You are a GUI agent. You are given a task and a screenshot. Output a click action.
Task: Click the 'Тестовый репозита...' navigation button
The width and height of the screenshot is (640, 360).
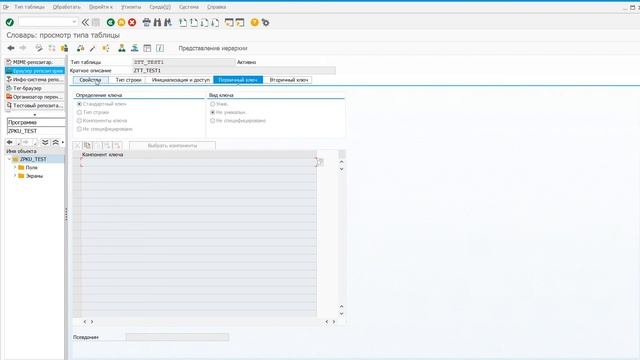[x=35, y=106]
